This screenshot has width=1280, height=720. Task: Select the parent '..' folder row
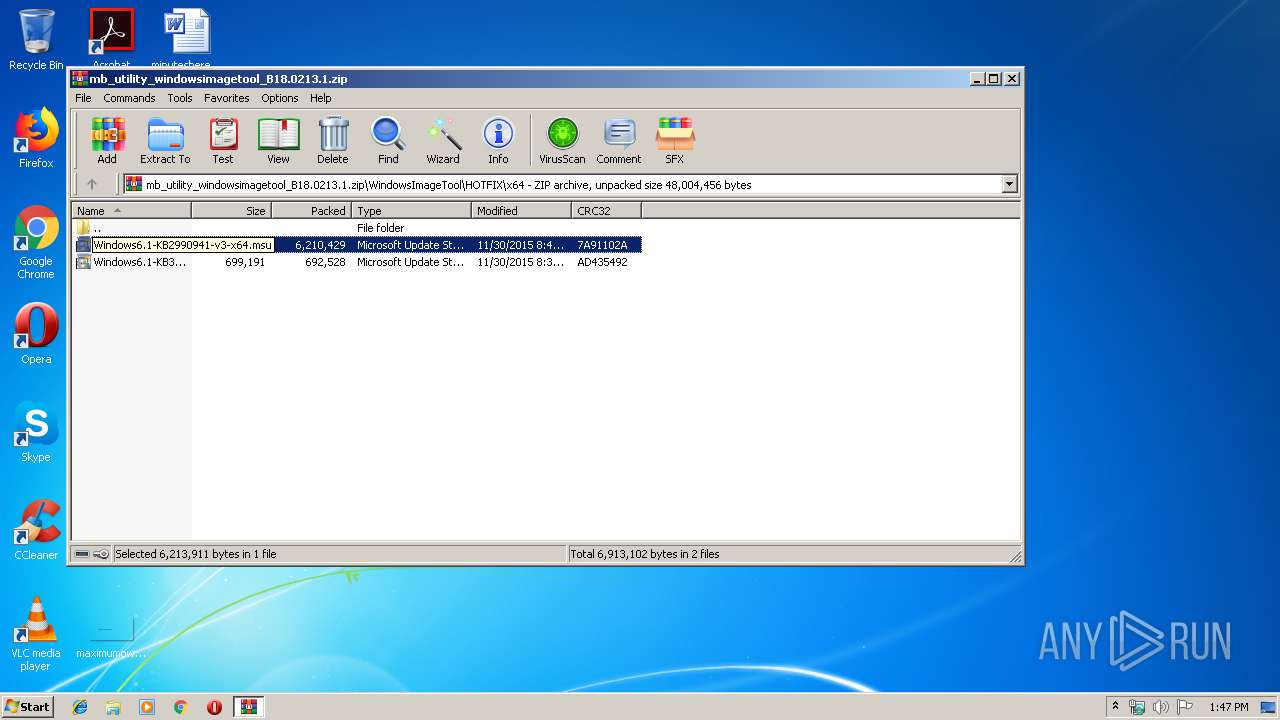(x=357, y=228)
